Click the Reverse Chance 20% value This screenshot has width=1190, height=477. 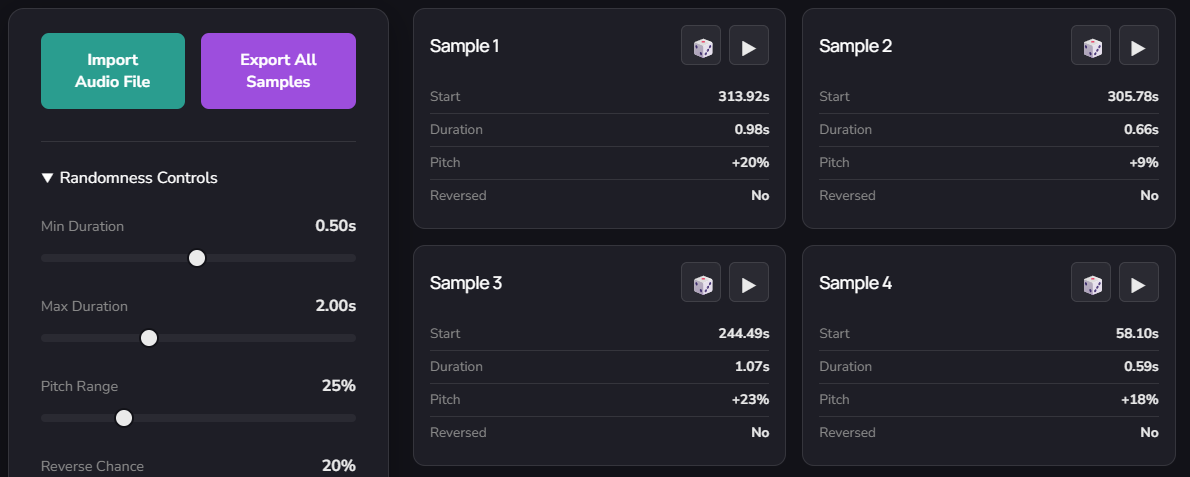(338, 466)
